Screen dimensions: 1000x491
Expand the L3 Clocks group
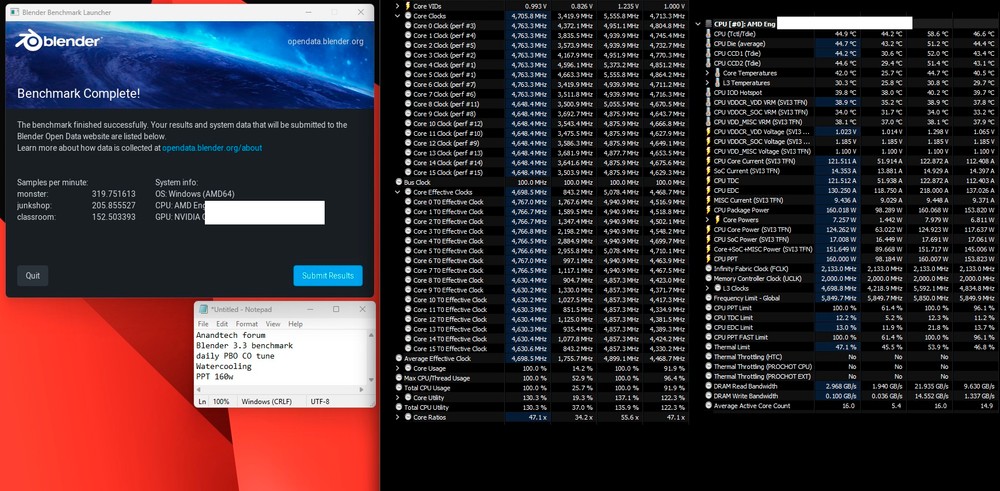(707, 288)
